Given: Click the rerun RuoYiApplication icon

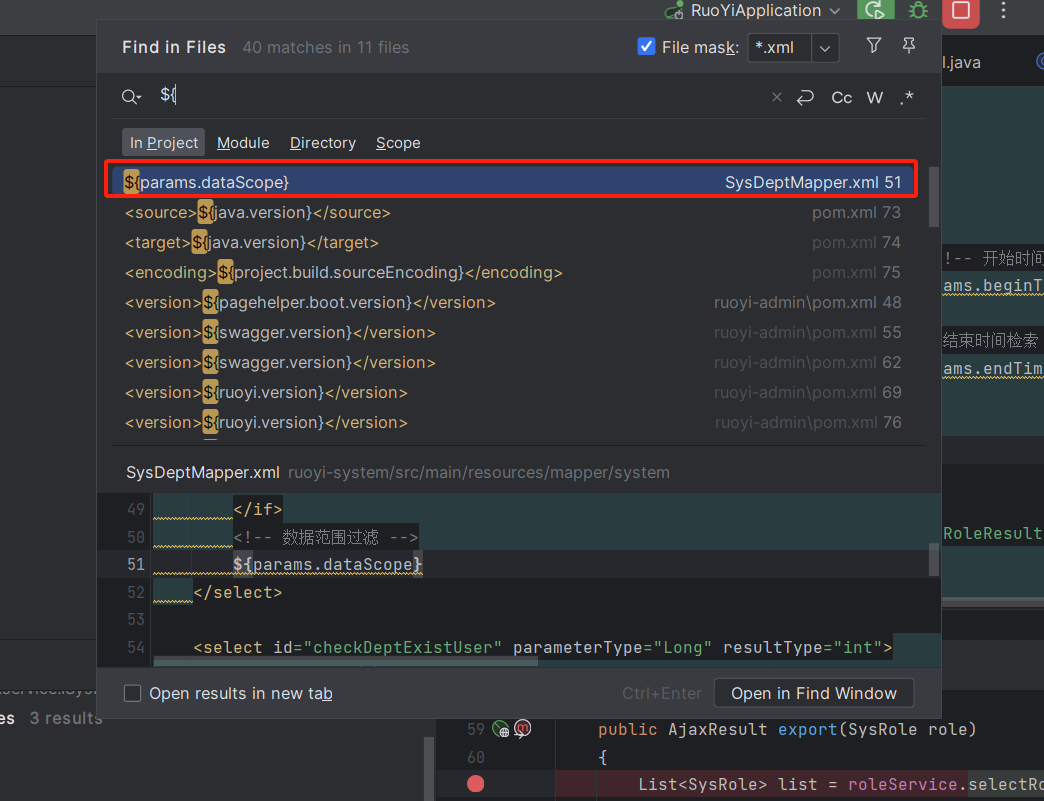Looking at the screenshot, I should pos(875,10).
